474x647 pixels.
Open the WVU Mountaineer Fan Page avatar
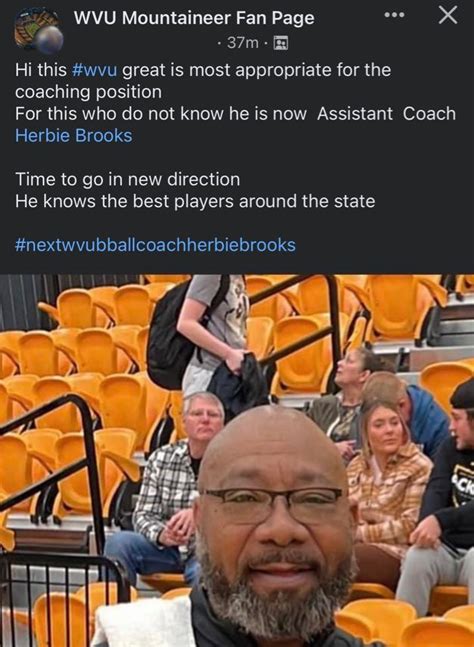39,32
